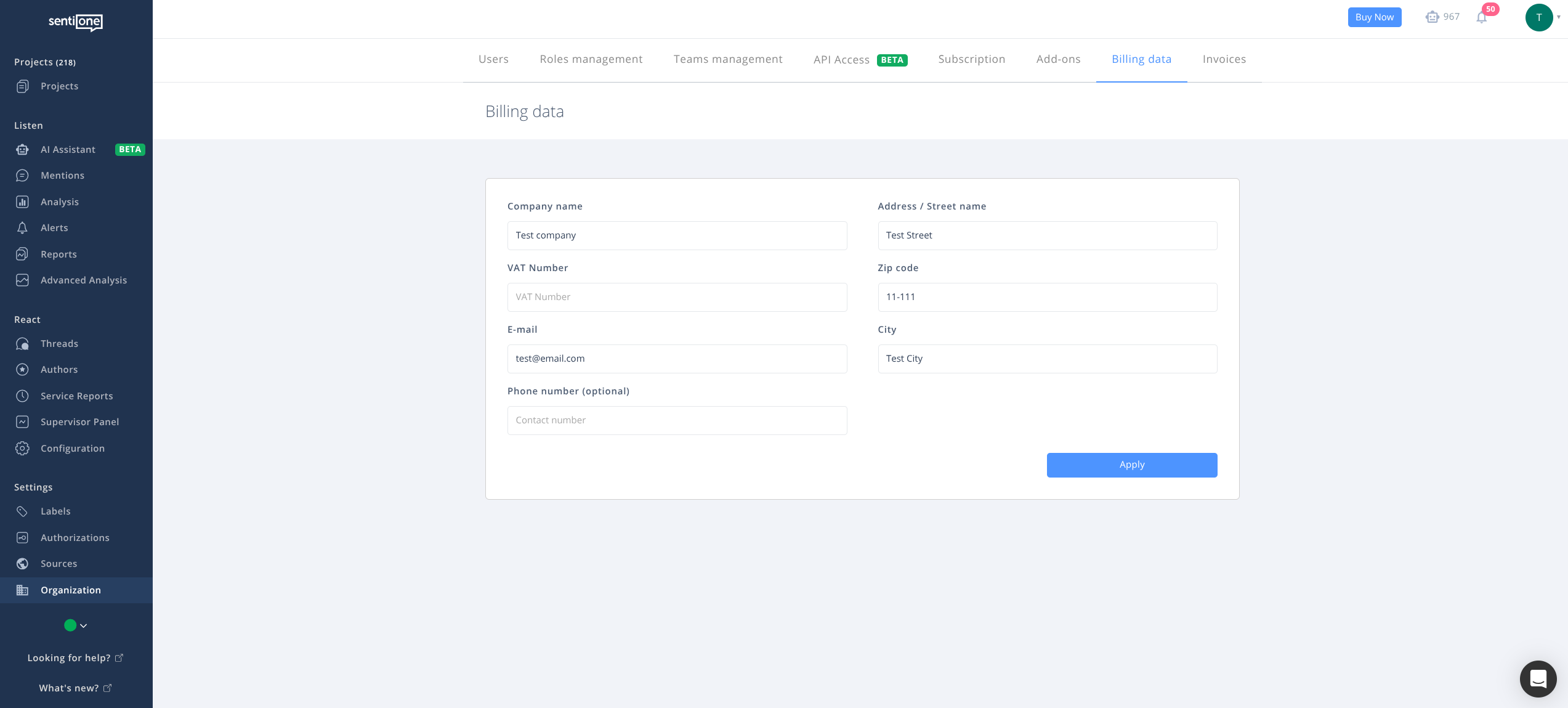1568x708 pixels.
Task: Click the Labels tag icon
Action: (22, 511)
